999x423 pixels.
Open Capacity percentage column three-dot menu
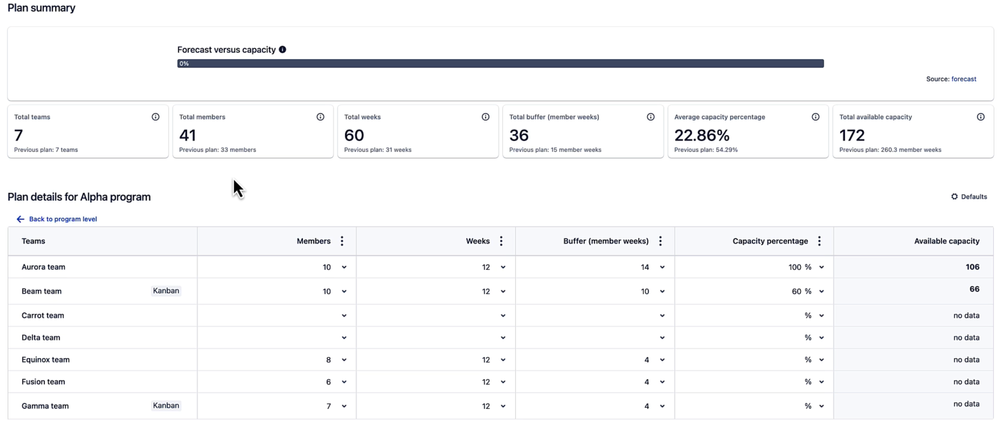coord(819,241)
